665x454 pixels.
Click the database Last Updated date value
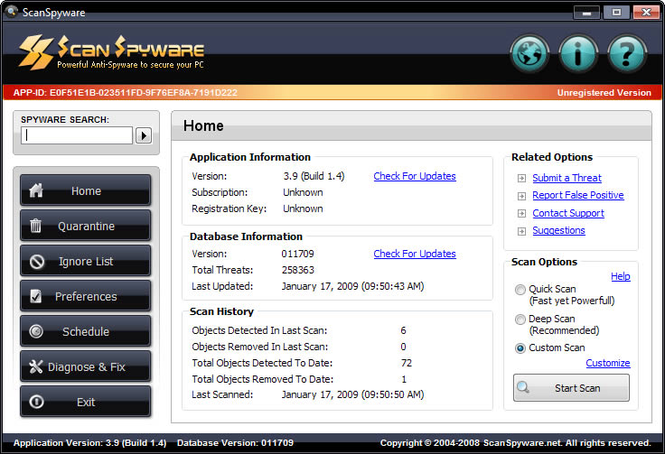click(x=353, y=286)
